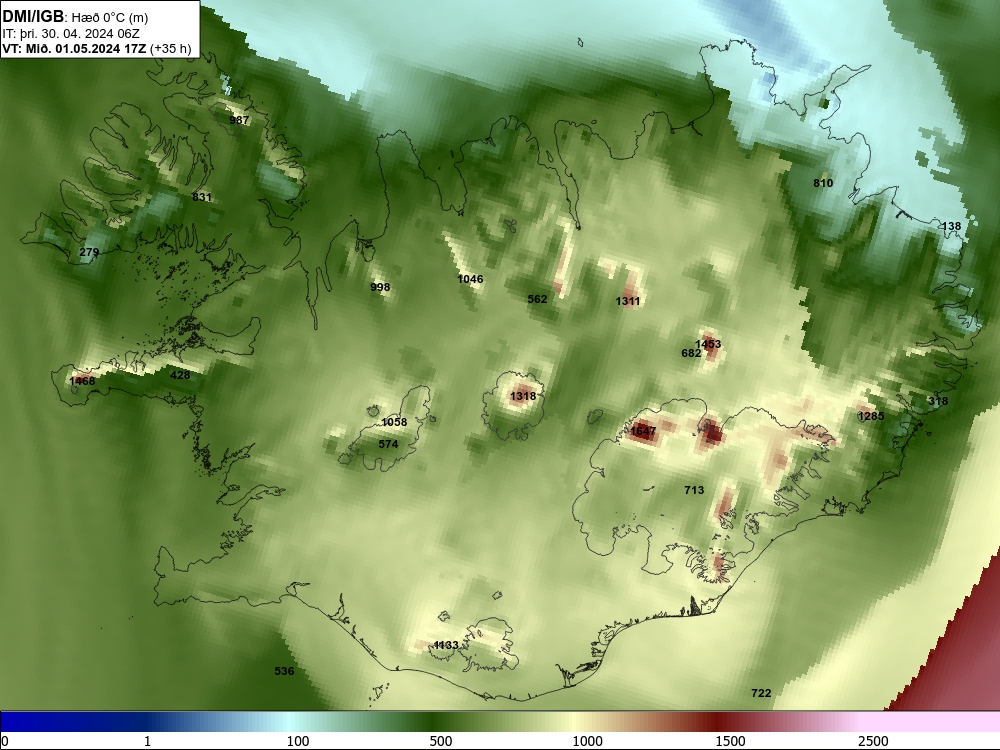
Task: Click the 1046 height label
Action: coord(470,279)
